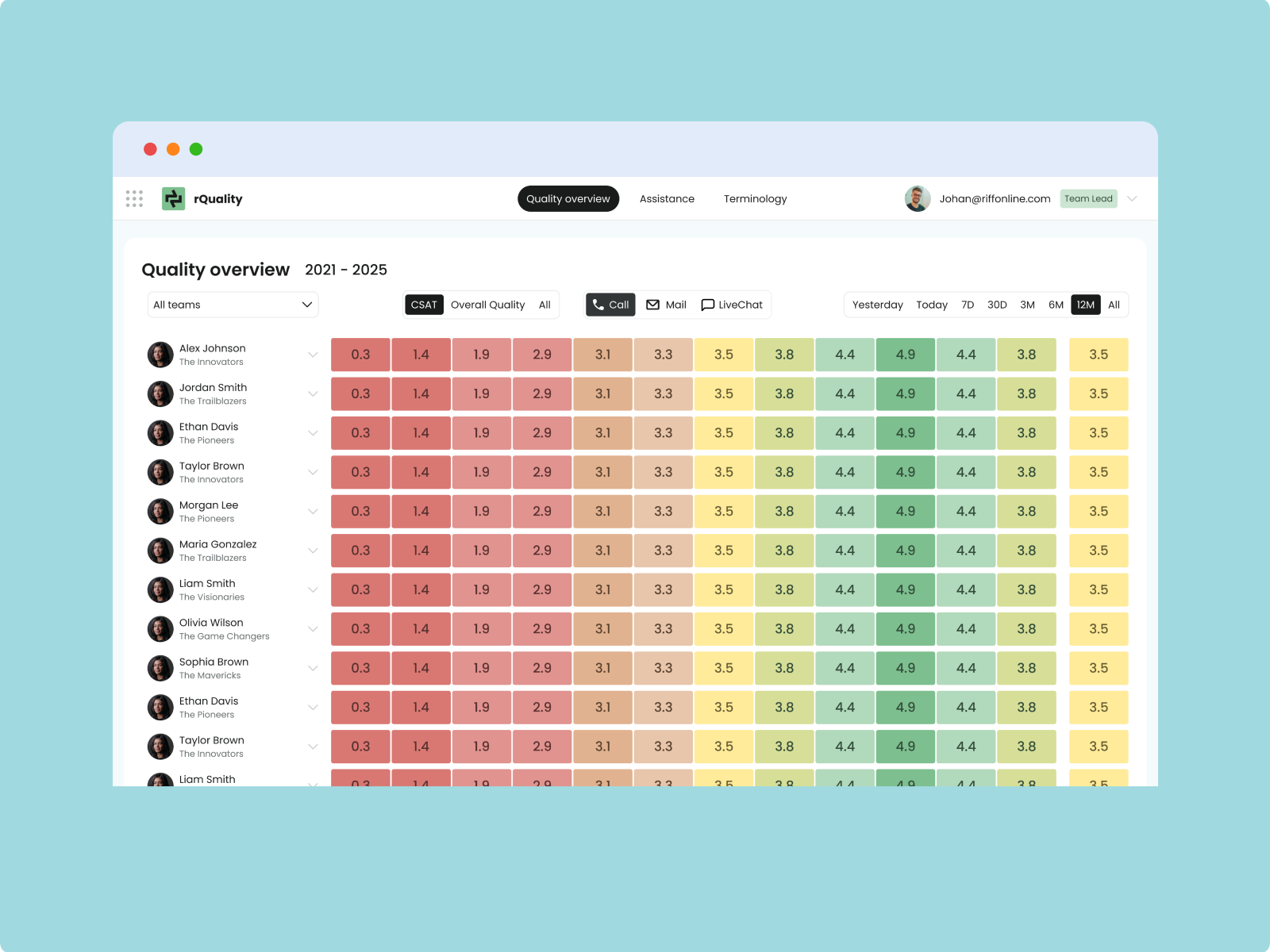Click Alex Johnson's avatar photo

pos(160,355)
